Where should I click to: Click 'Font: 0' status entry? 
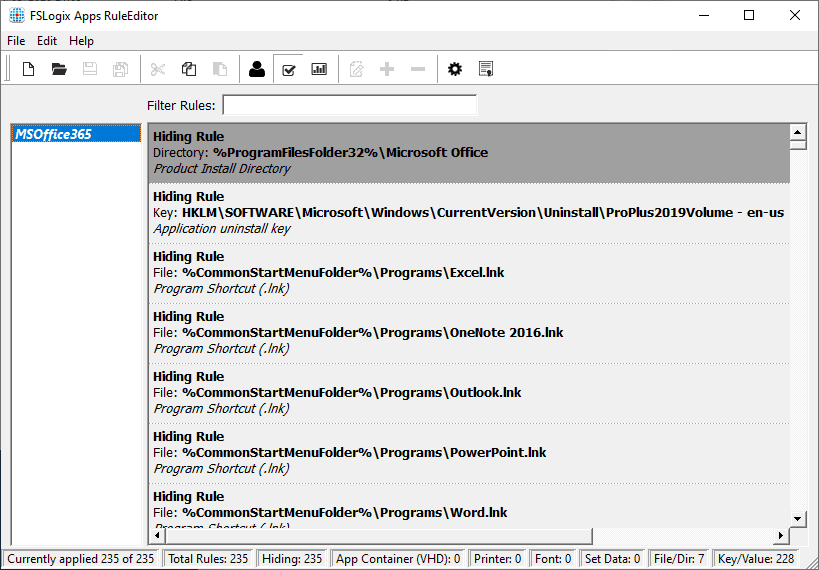pos(553,559)
